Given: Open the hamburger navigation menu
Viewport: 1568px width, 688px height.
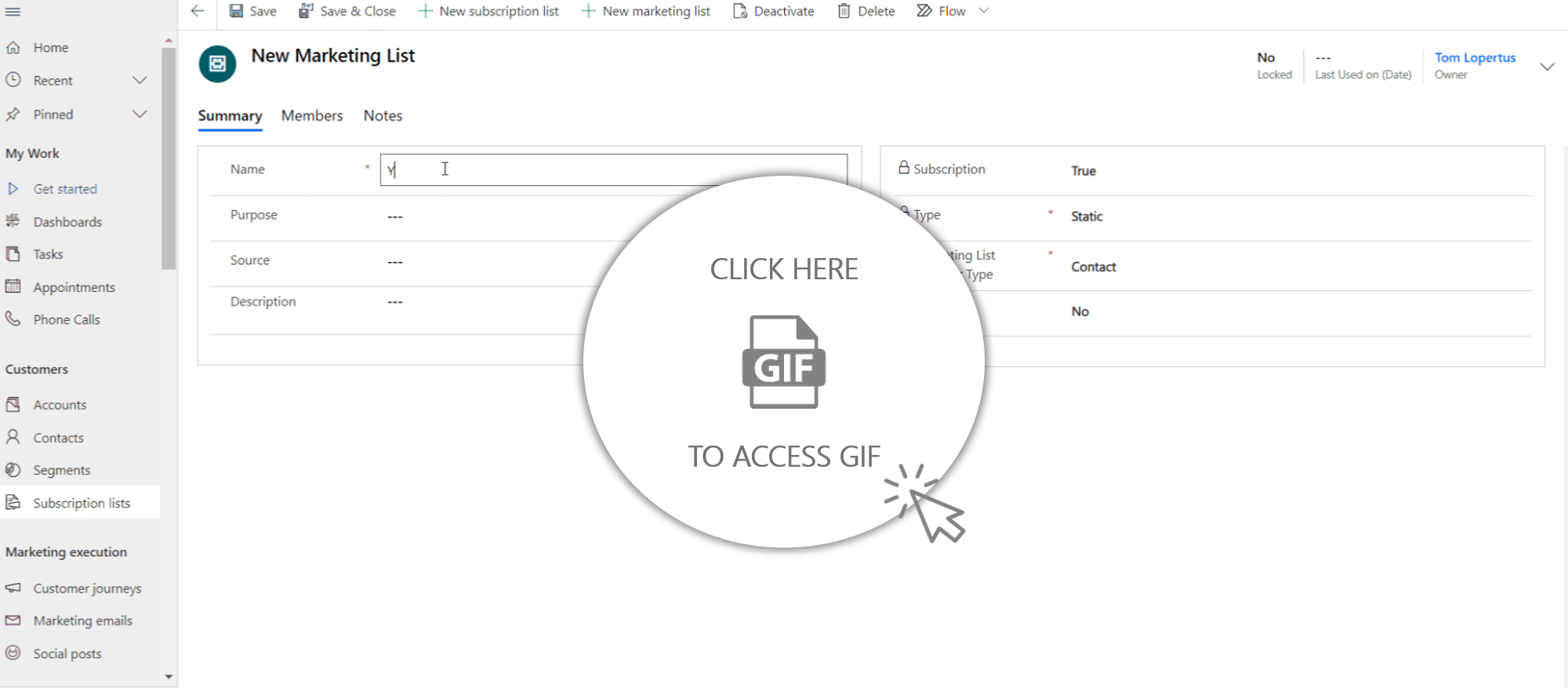Looking at the screenshot, I should (13, 12).
